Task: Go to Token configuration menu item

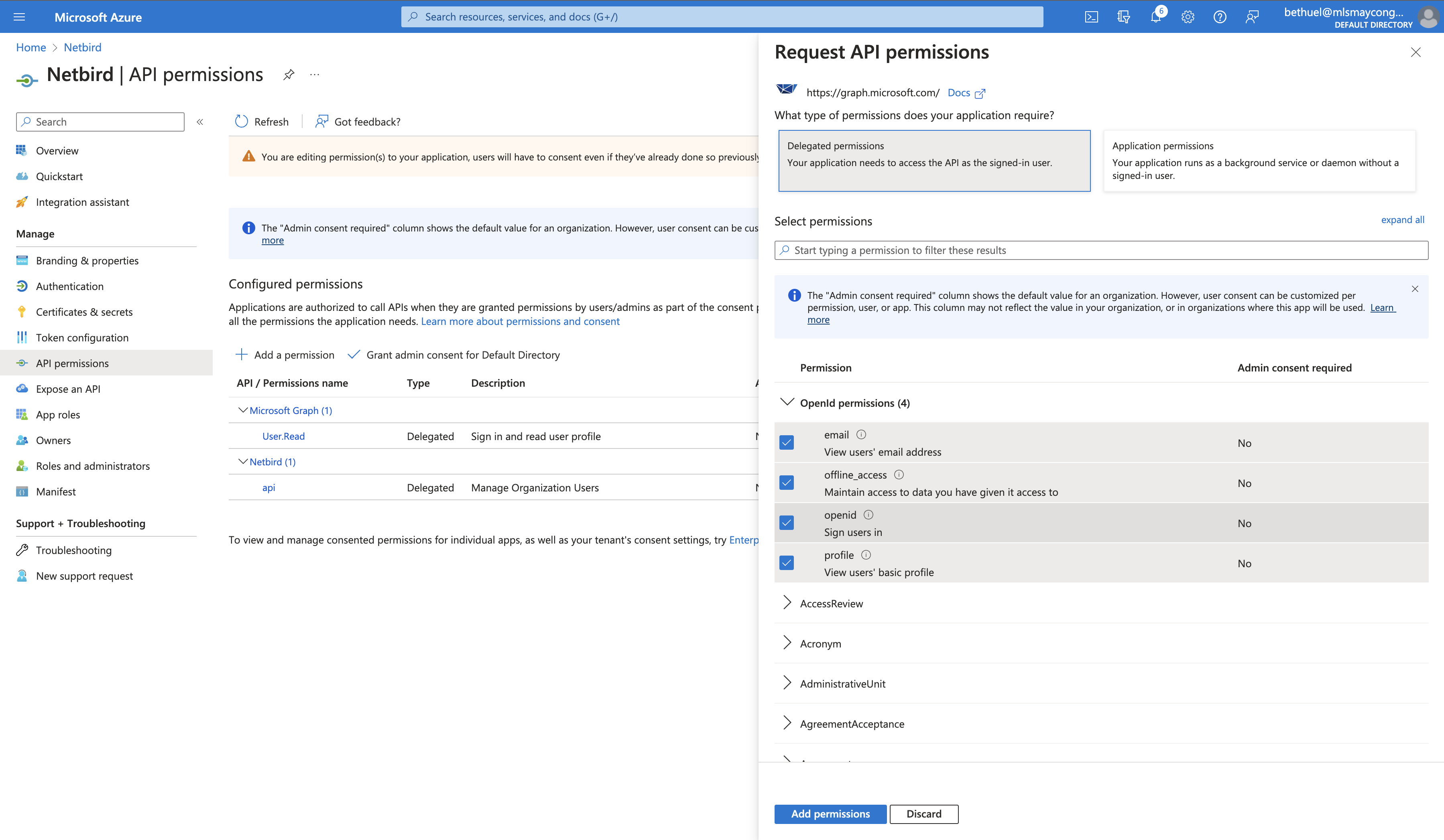Action: click(x=82, y=338)
